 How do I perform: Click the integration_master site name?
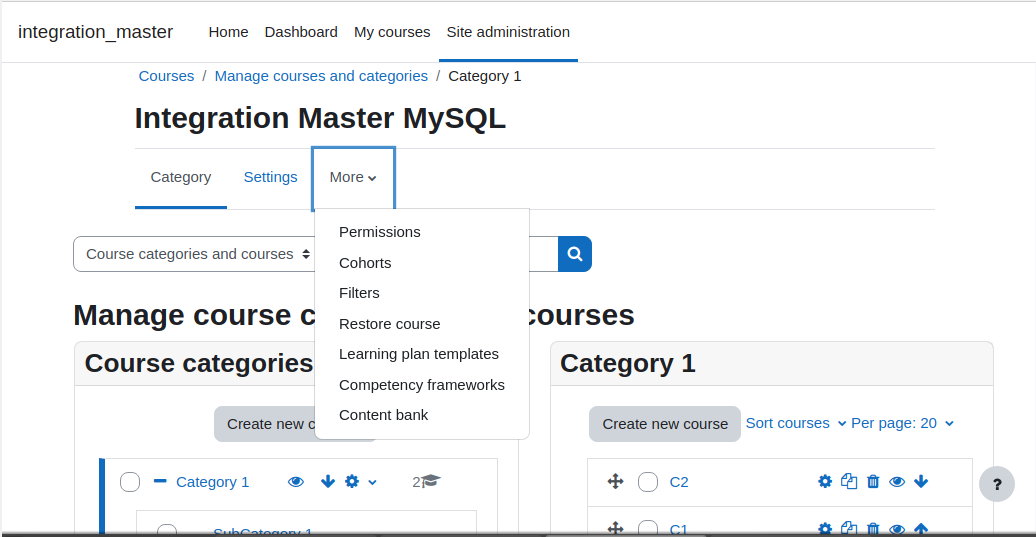(x=95, y=32)
